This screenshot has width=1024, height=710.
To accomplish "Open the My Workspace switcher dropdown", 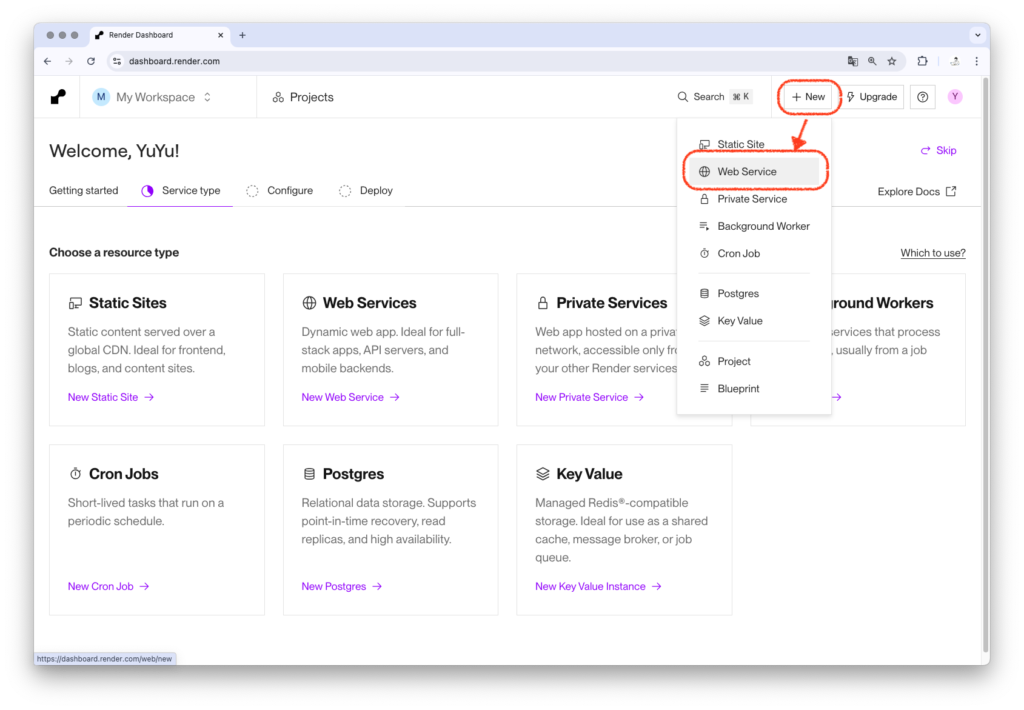I will pos(152,97).
